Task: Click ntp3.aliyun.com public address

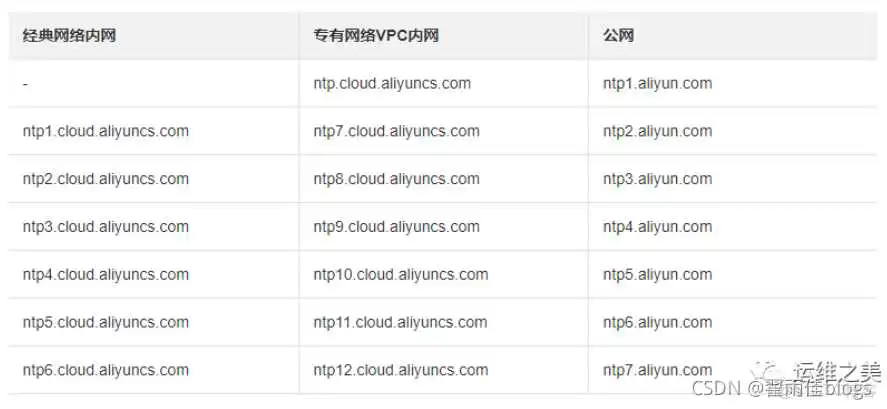Action: 657,179
